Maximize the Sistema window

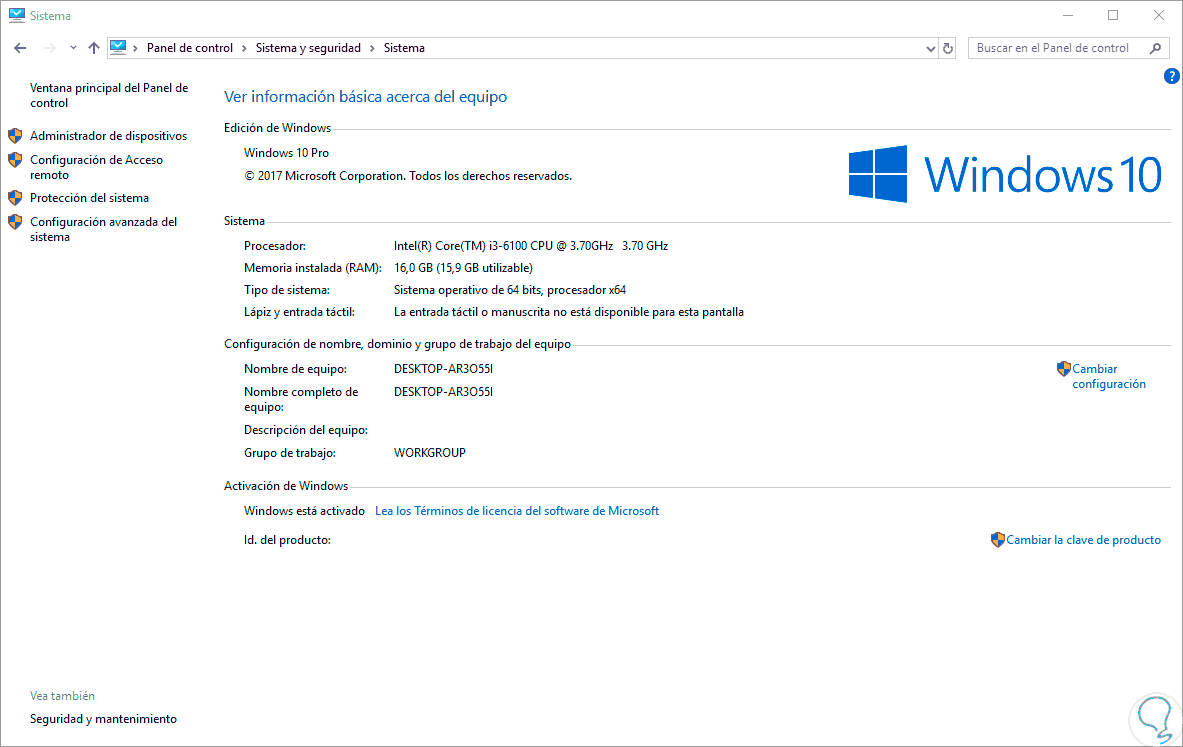tap(1113, 15)
